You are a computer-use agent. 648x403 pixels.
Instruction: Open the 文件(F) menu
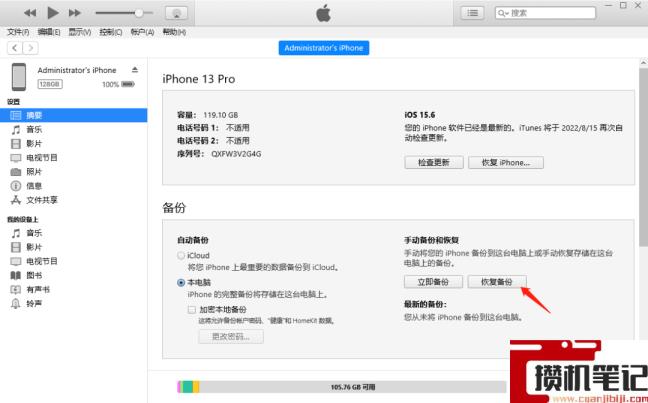tap(18, 32)
